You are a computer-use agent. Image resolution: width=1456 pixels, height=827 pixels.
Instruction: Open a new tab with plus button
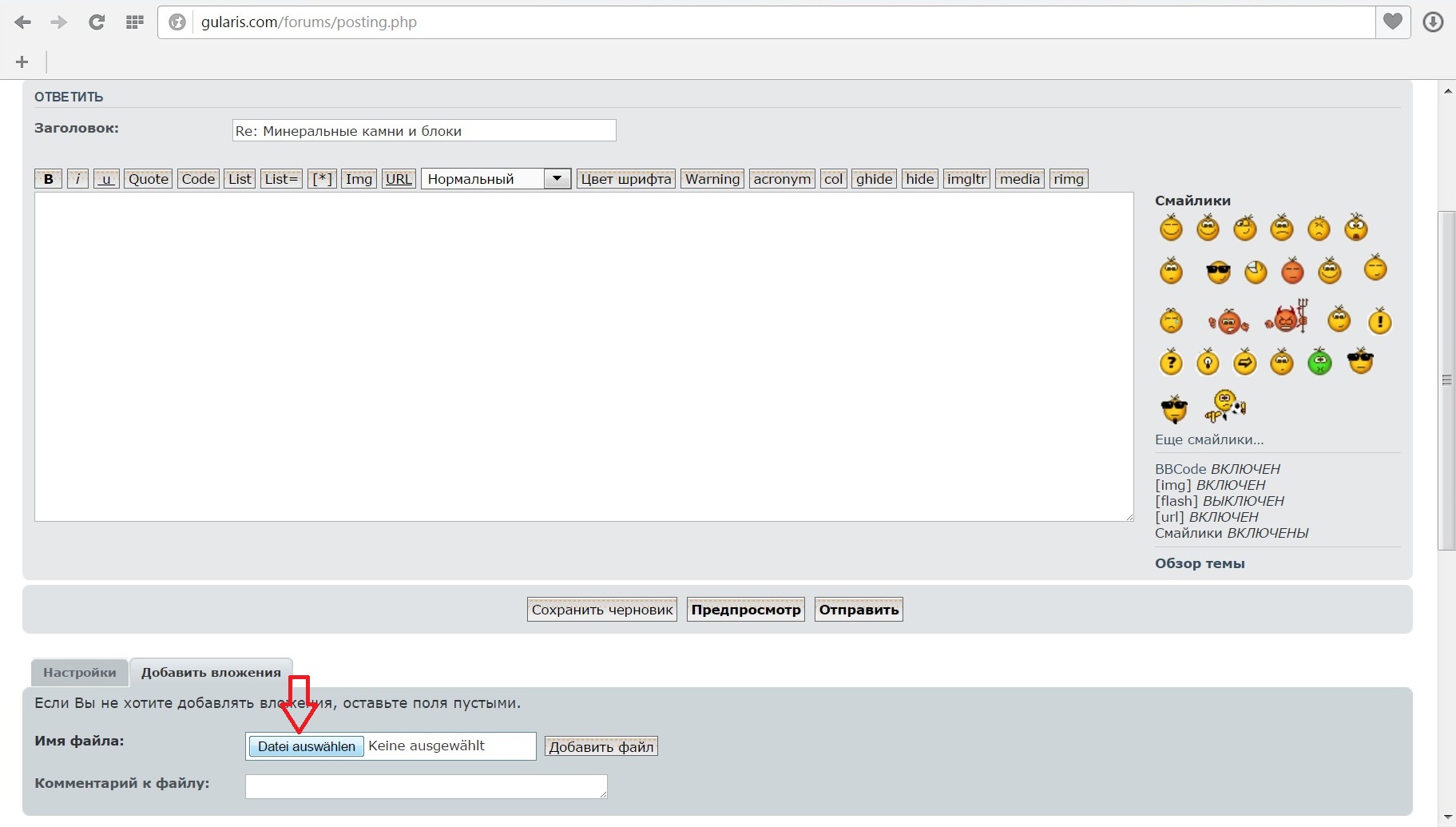click(x=22, y=62)
